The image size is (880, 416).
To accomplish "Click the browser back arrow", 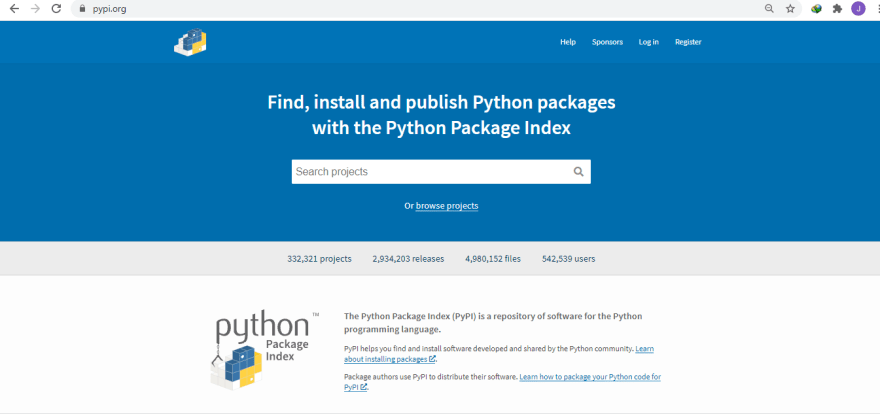I will (14, 8).
